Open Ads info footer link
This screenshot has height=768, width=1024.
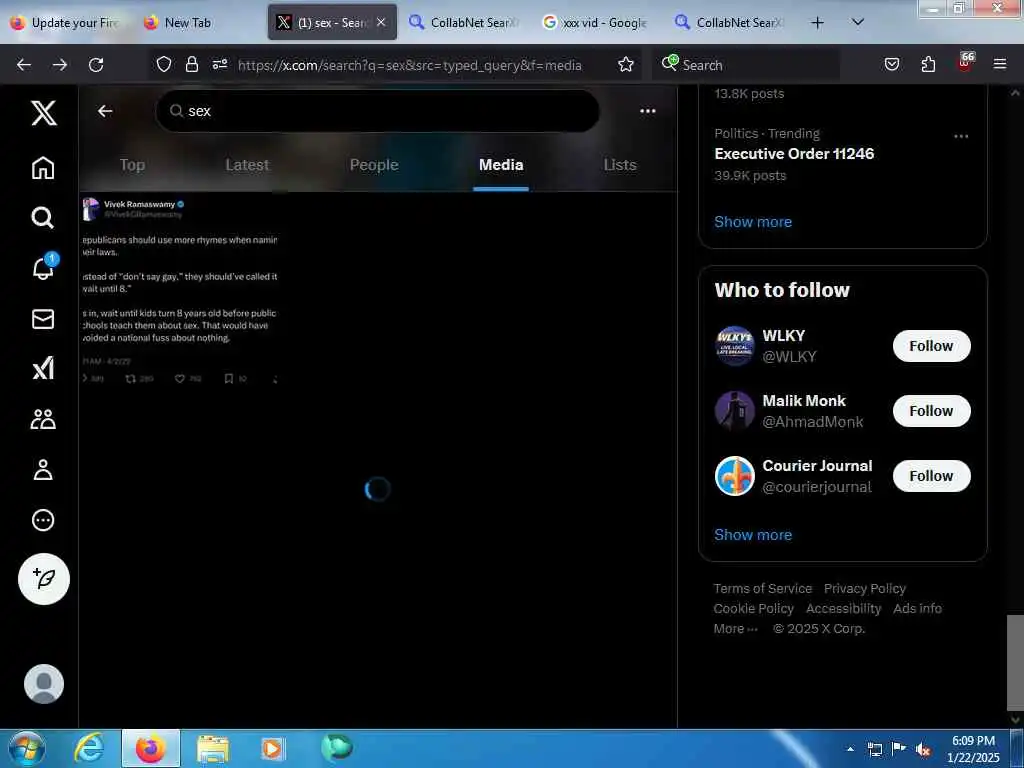point(918,609)
